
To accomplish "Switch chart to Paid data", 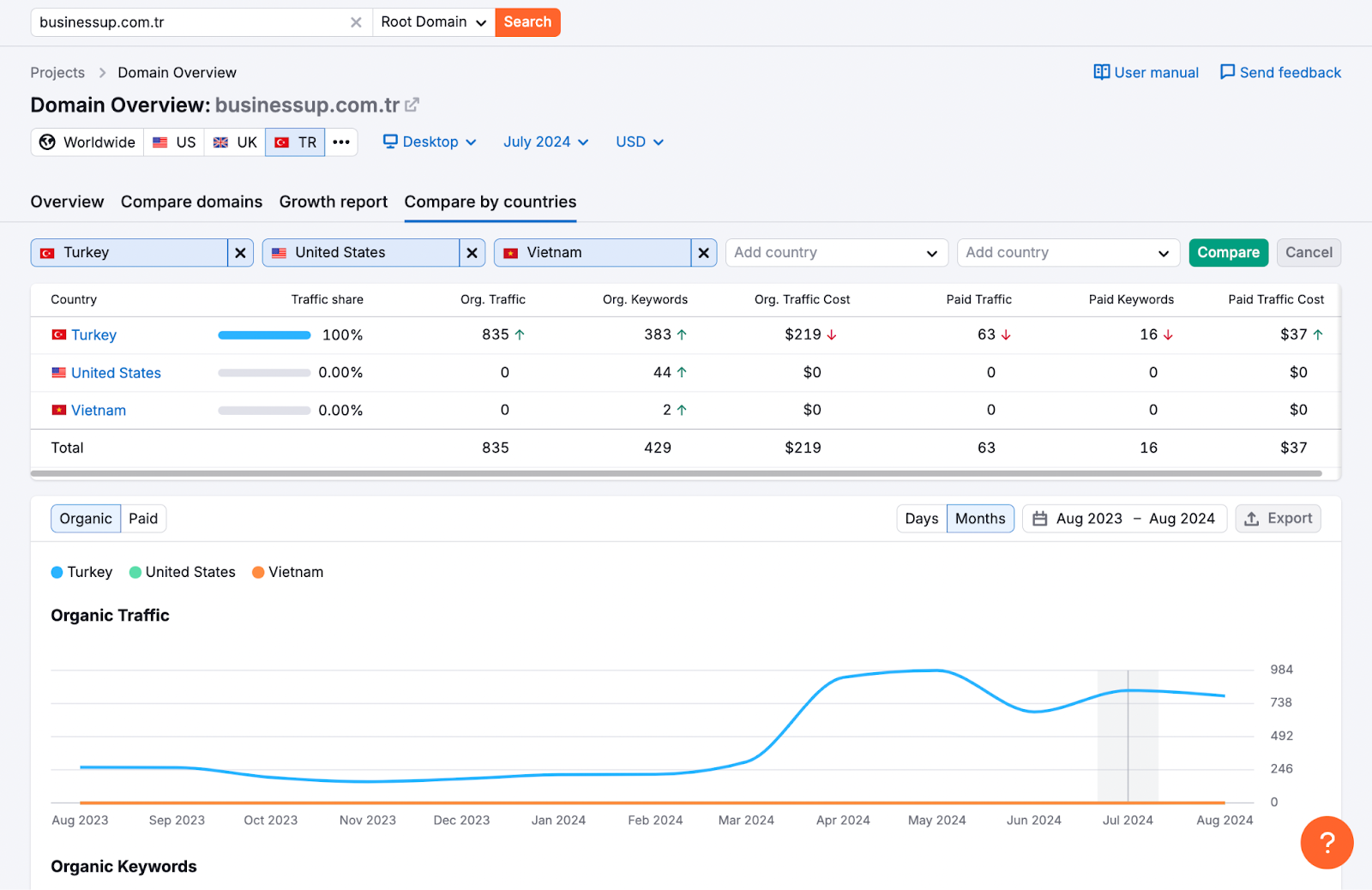I will pos(143,519).
